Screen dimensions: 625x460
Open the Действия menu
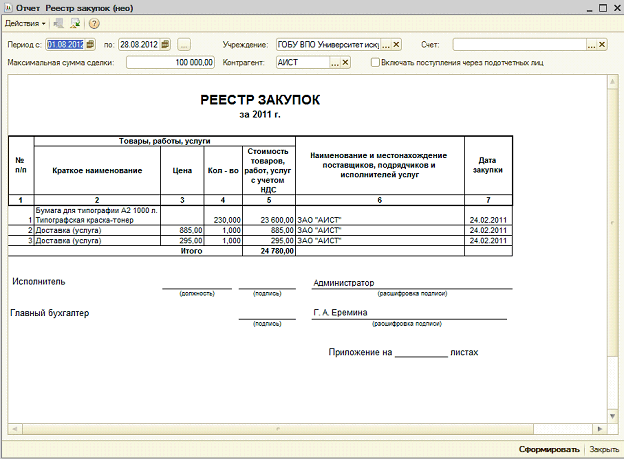[25, 24]
